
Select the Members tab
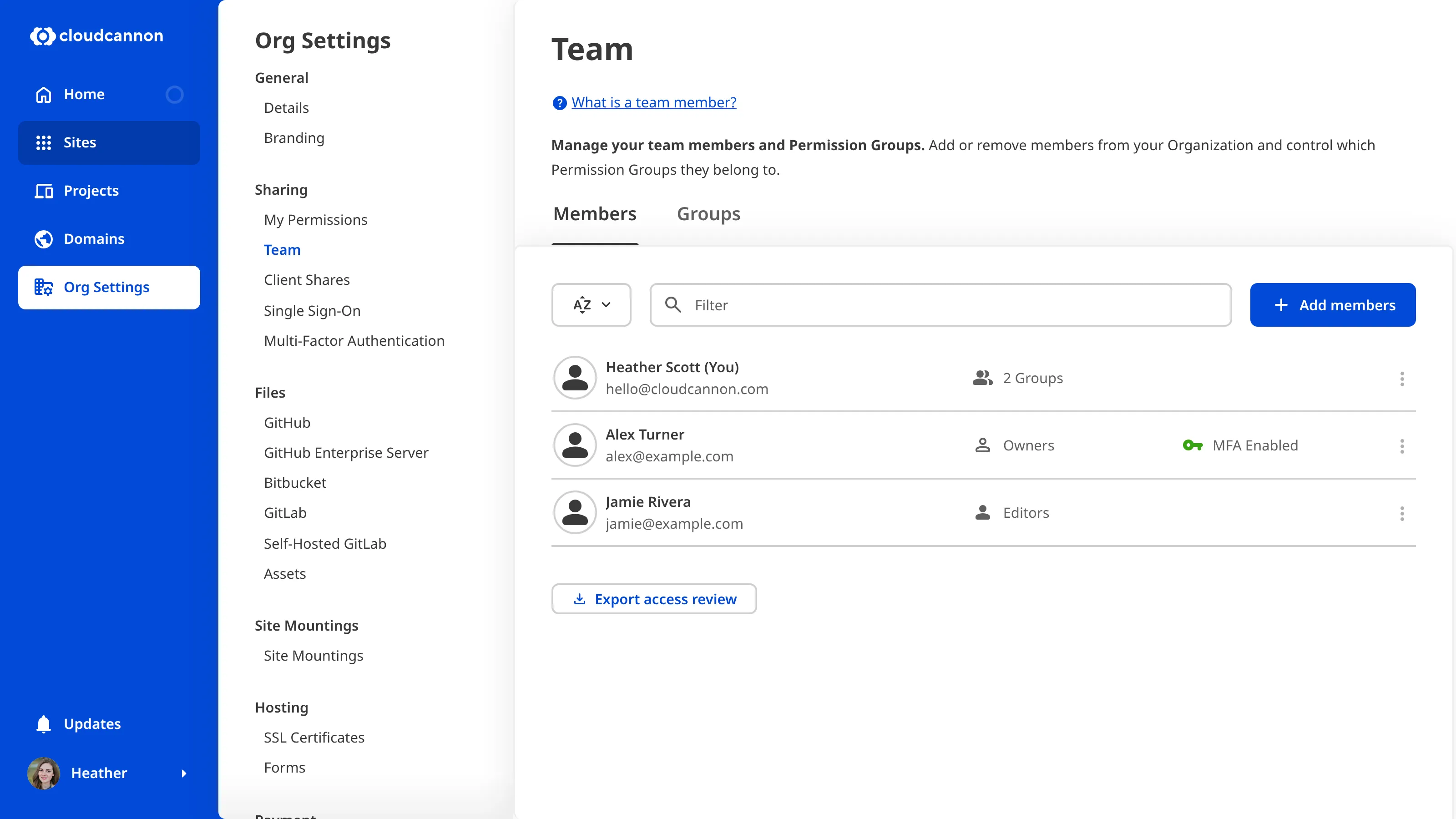click(595, 214)
